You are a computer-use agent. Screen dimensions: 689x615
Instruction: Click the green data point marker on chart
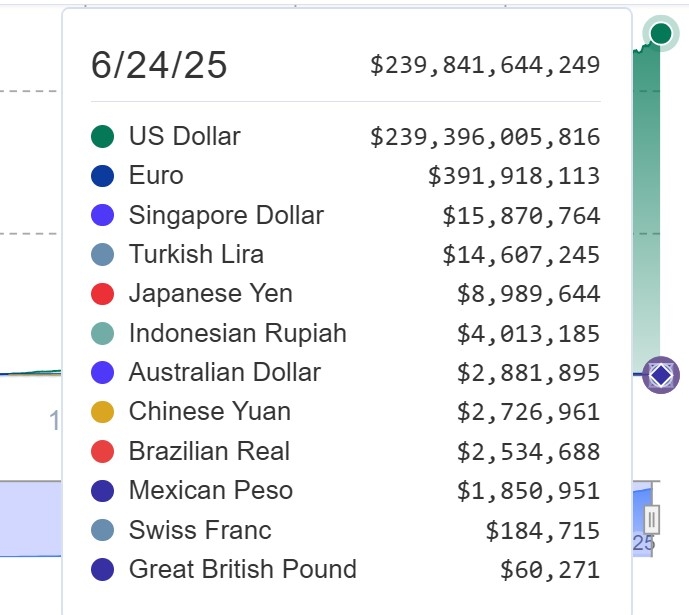(x=661, y=34)
